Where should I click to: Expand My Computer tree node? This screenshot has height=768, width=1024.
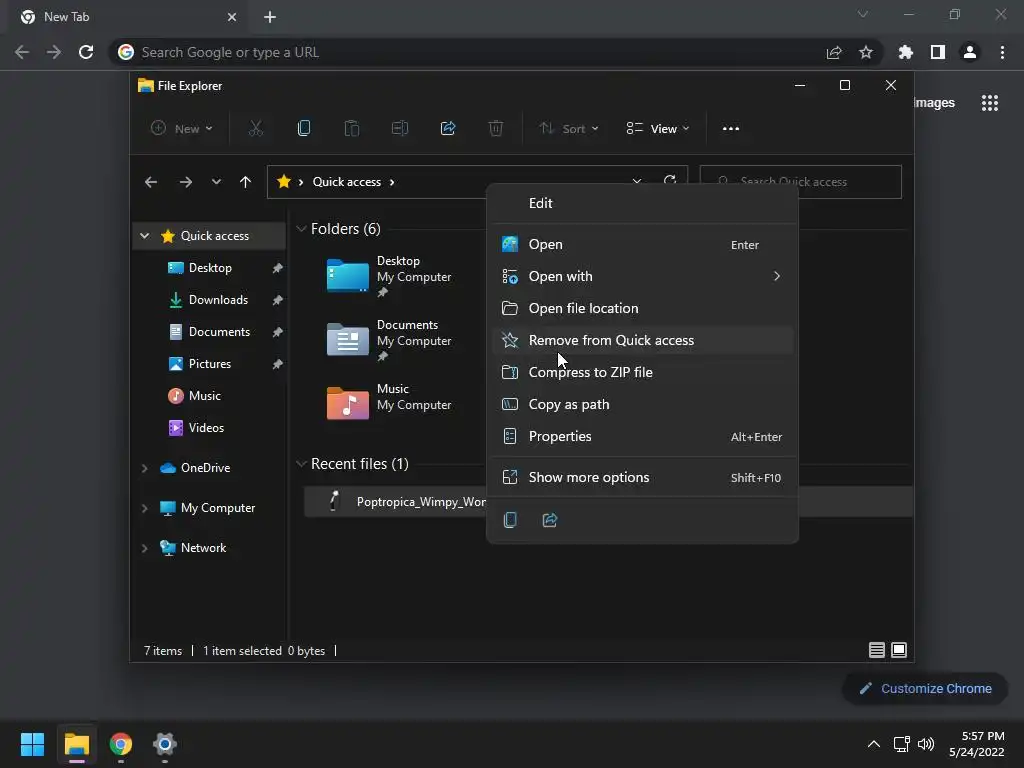click(145, 508)
